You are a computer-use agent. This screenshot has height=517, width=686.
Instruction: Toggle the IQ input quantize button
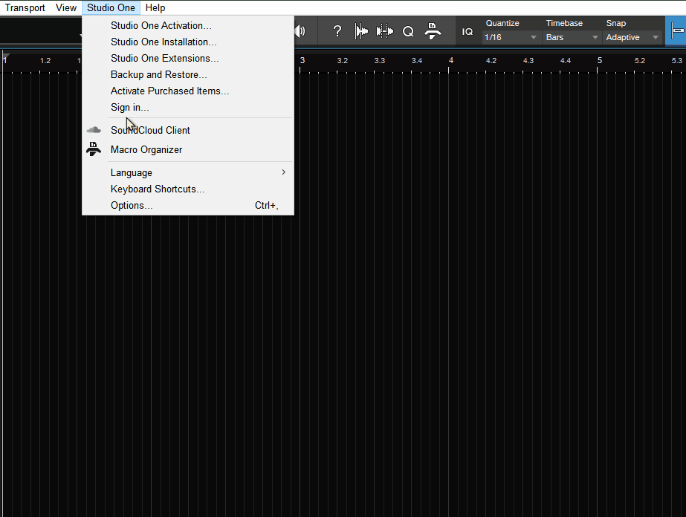click(x=467, y=31)
